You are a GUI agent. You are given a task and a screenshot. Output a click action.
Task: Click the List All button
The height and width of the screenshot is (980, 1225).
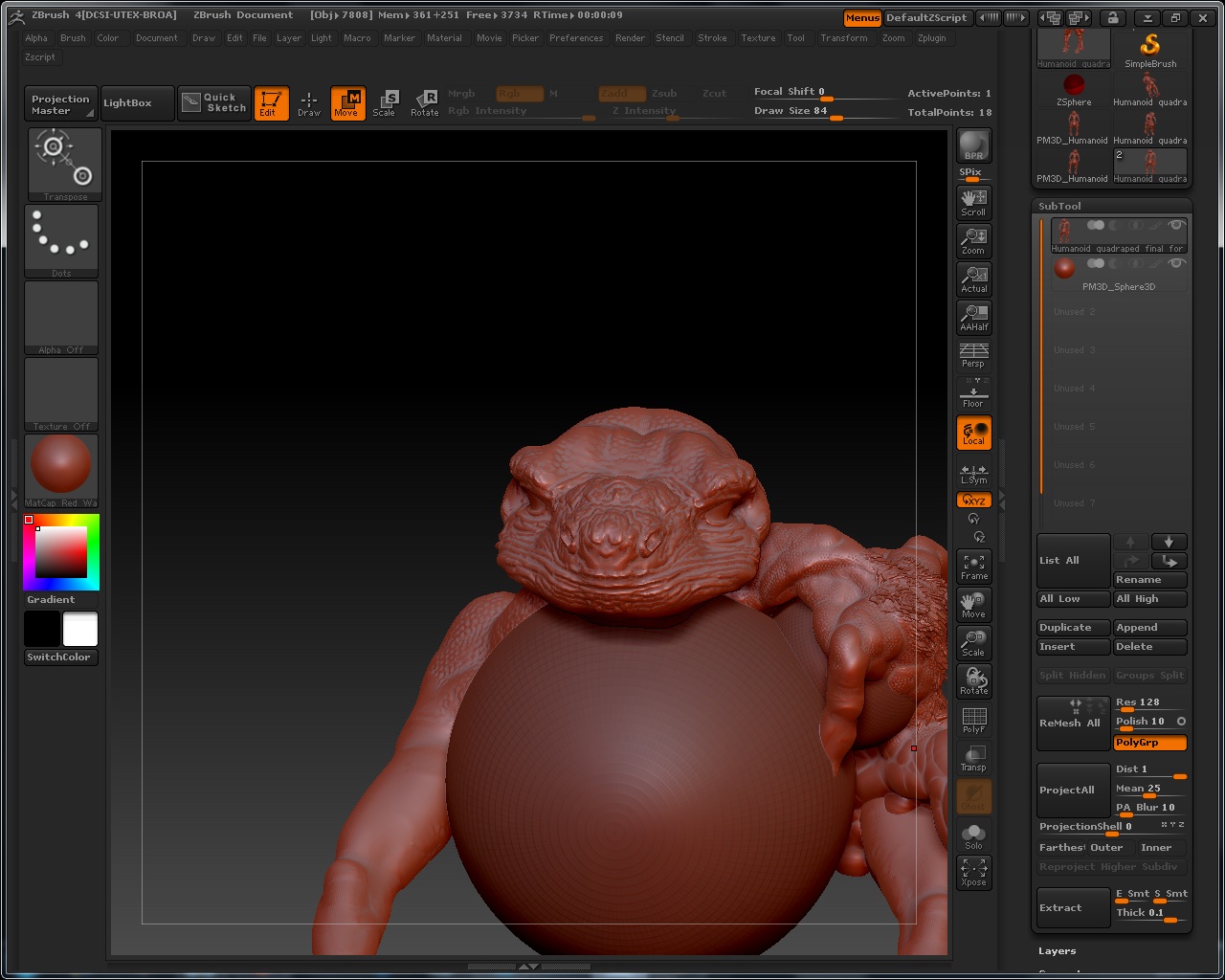(x=1074, y=561)
